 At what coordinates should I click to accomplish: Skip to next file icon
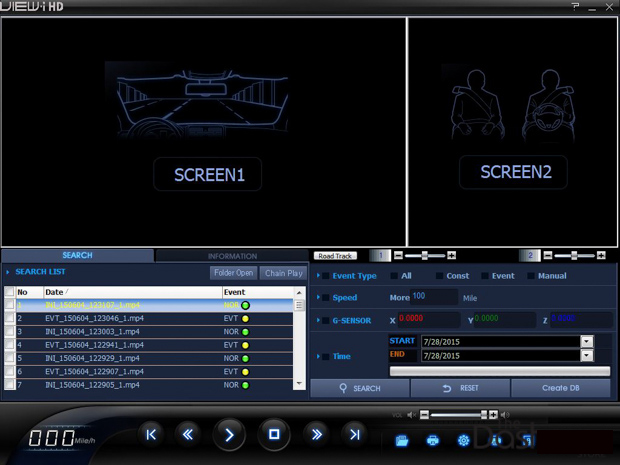(x=353, y=434)
